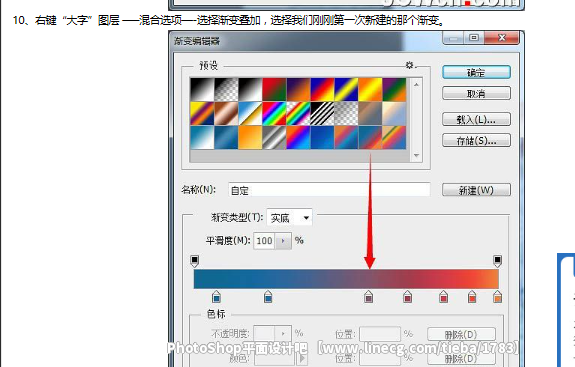Open the presets gear menu
Screen dimensions: 575x367
pos(410,65)
